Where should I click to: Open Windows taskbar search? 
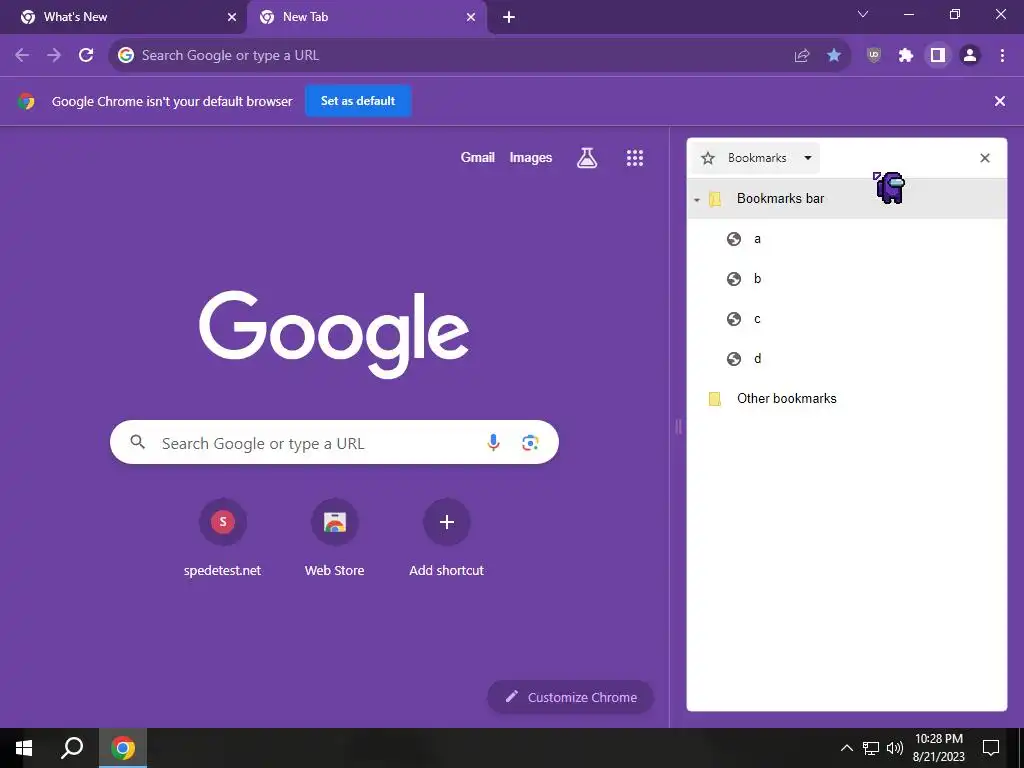point(72,748)
